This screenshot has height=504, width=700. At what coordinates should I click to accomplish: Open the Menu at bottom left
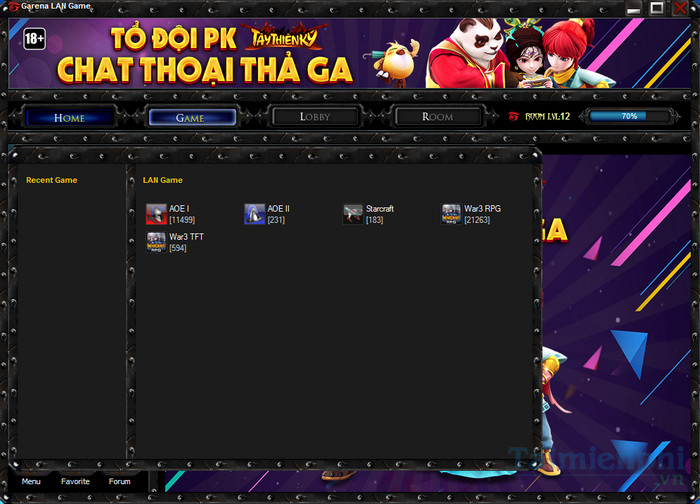coord(31,481)
